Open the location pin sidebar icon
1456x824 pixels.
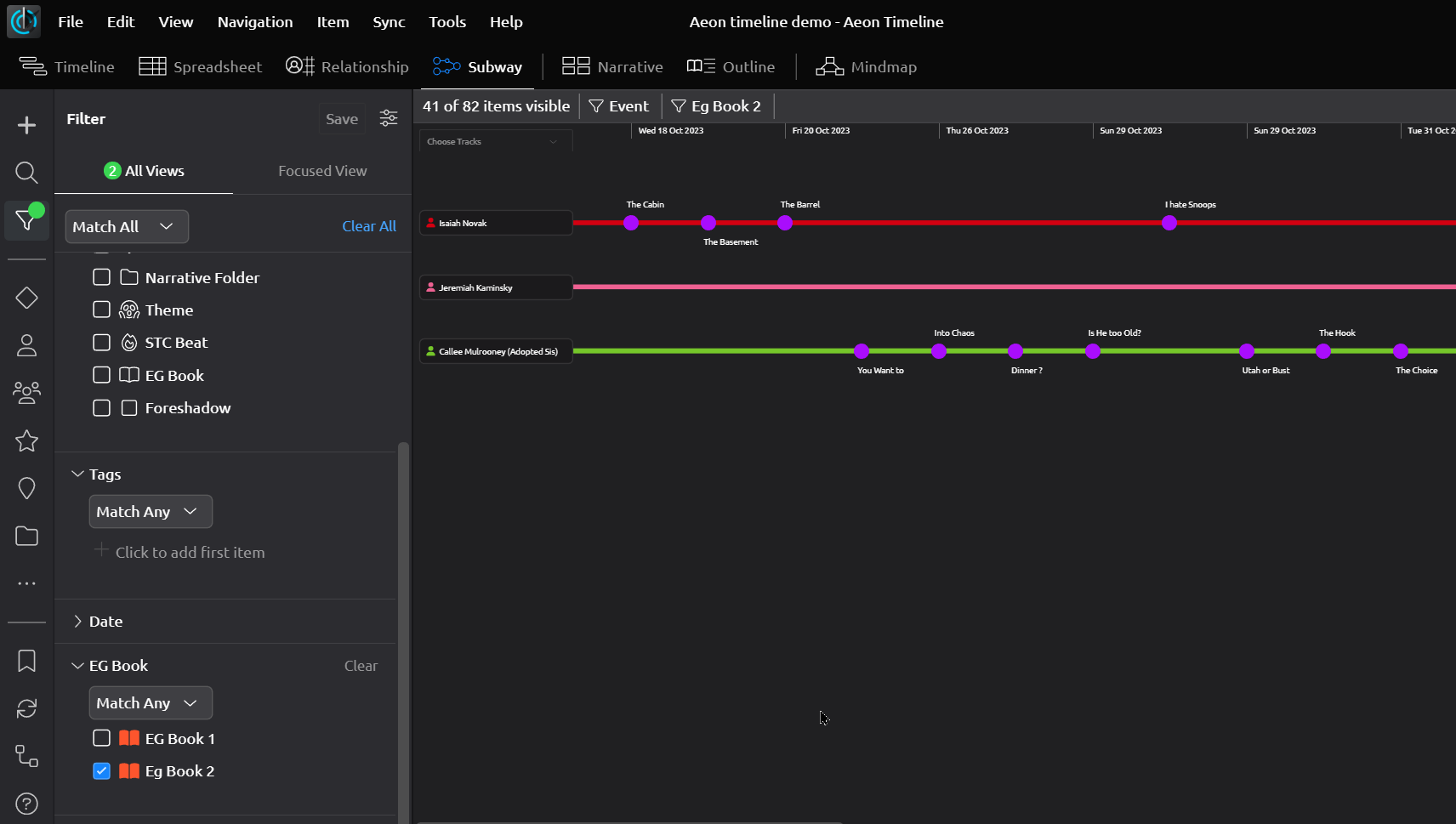pos(26,488)
